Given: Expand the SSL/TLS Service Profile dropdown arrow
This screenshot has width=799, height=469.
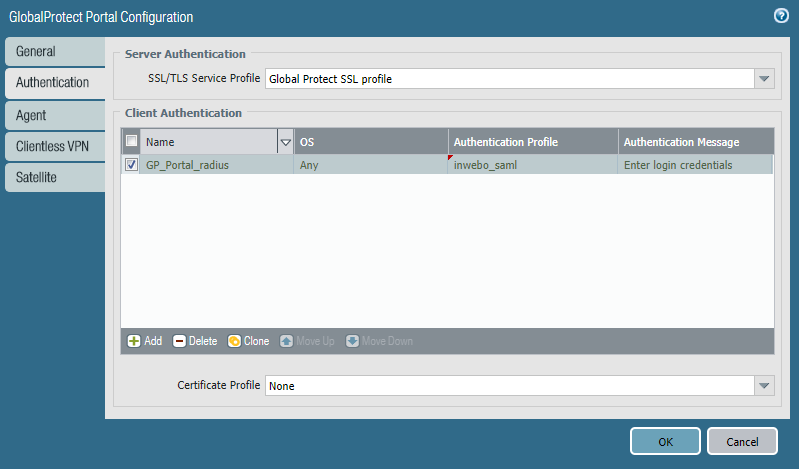Looking at the screenshot, I should pos(764,79).
